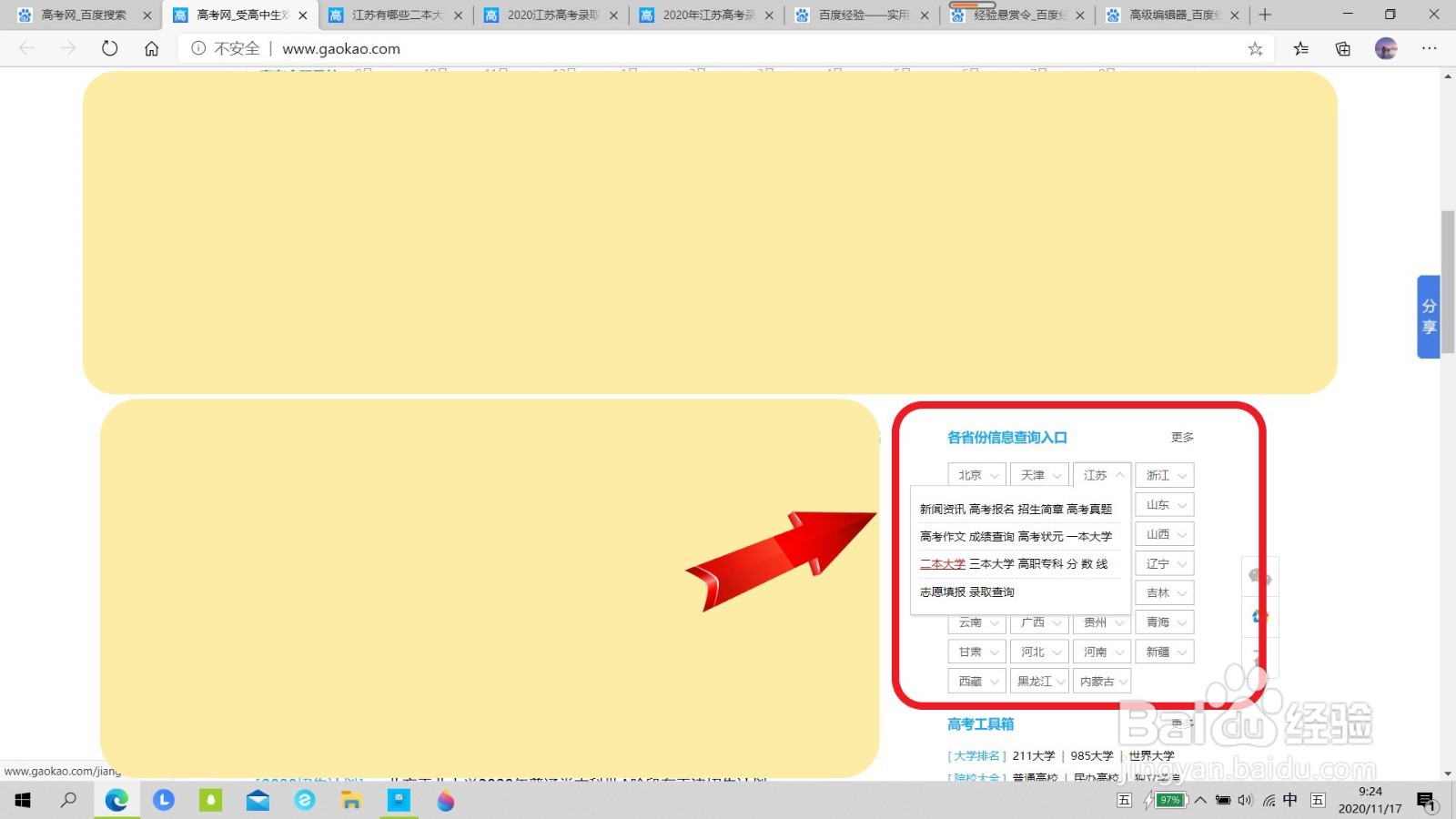This screenshot has width=1456, height=819.
Task: Expand the 河北 province dropdown
Action: (1039, 652)
